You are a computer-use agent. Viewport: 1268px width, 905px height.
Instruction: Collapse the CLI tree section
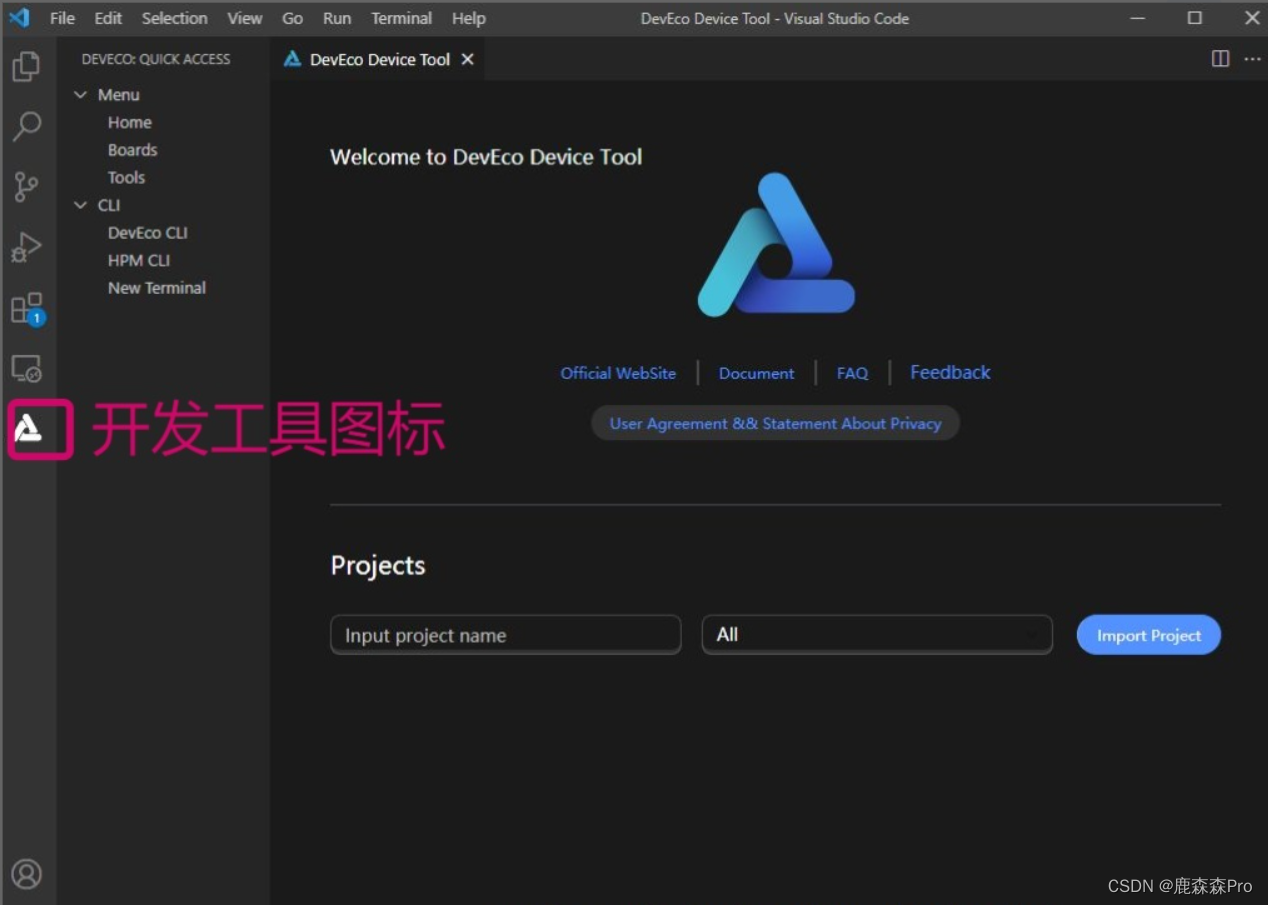[81, 205]
